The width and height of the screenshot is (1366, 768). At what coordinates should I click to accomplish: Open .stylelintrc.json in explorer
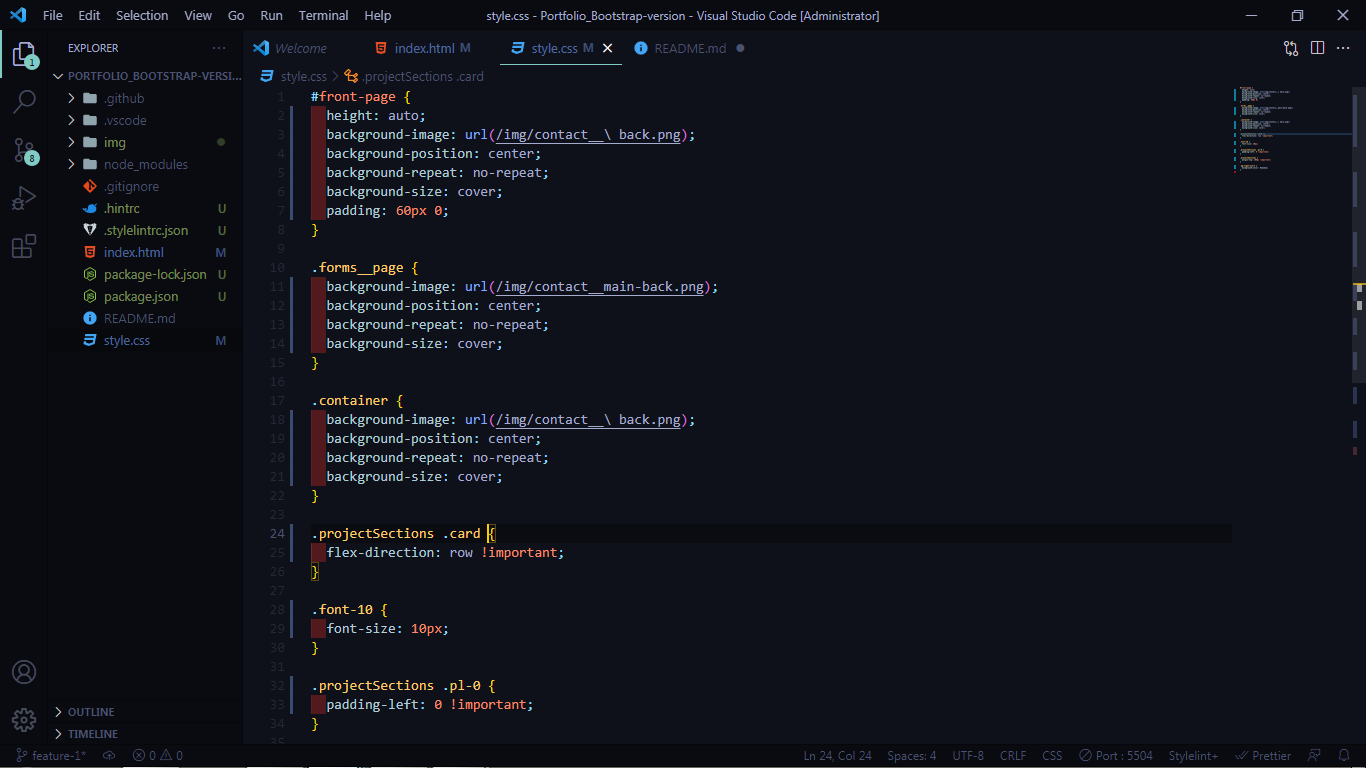[147, 230]
